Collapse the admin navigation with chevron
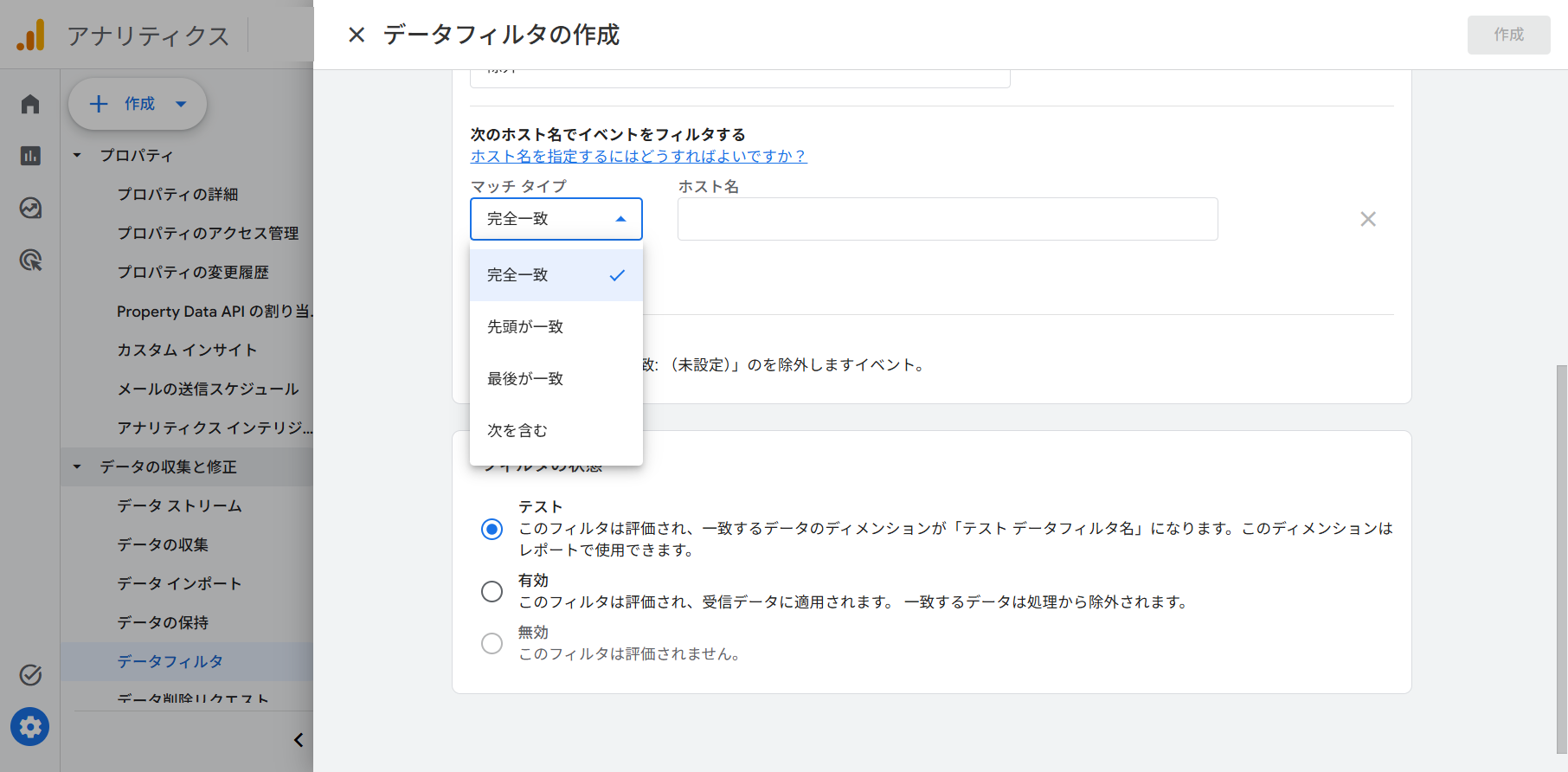Viewport: 1568px width, 772px height. coord(299,740)
